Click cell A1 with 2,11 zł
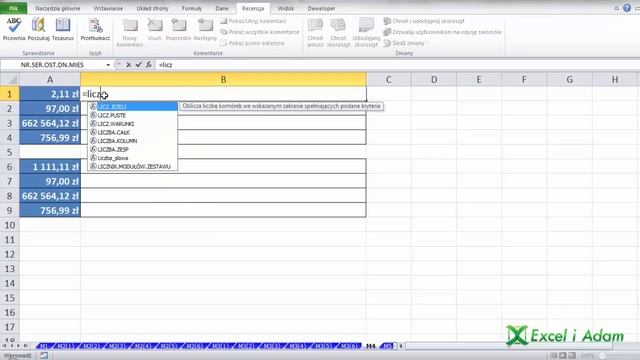Viewport: 640px width, 360px height. coord(50,94)
